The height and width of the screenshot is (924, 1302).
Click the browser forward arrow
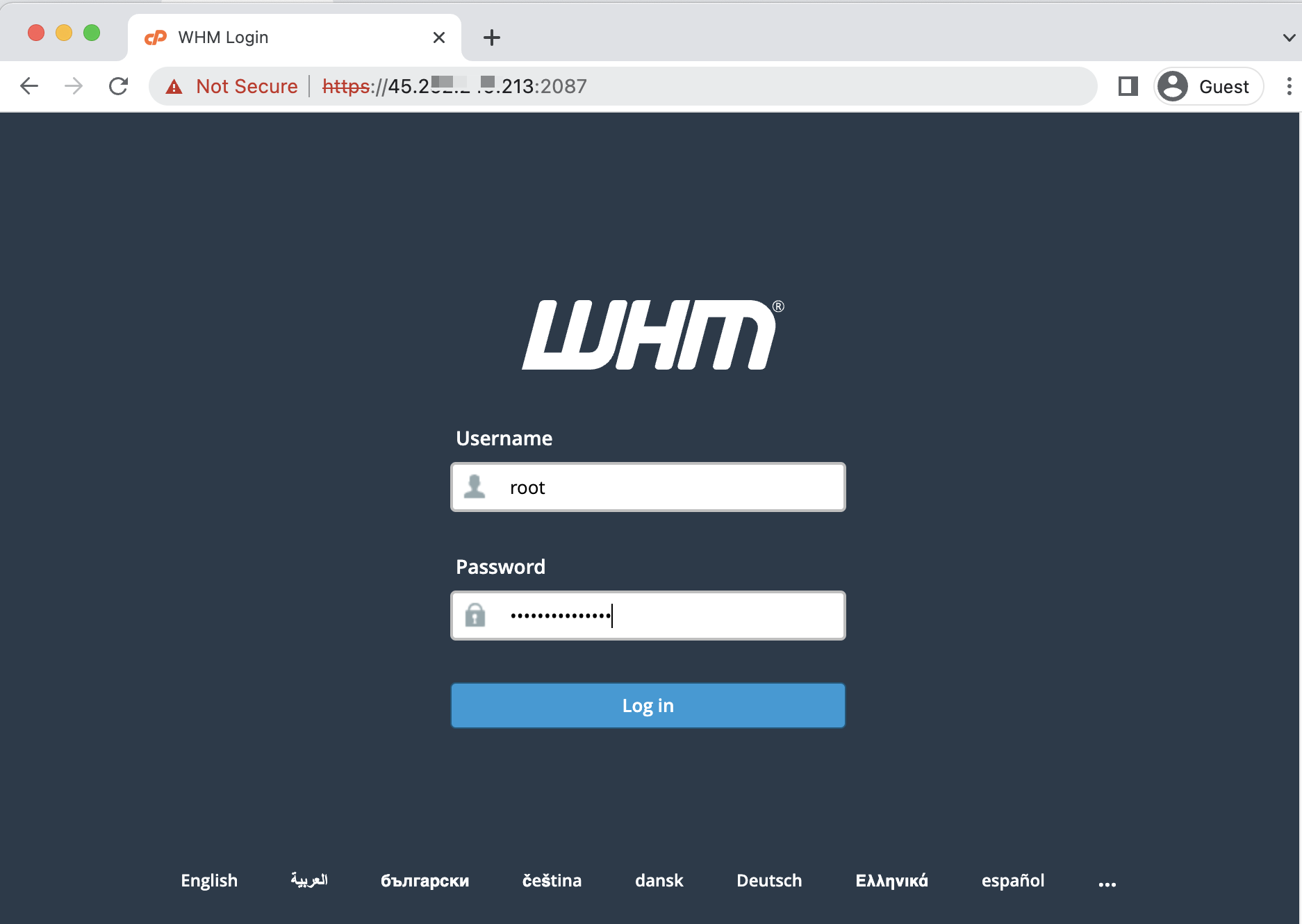coord(74,86)
